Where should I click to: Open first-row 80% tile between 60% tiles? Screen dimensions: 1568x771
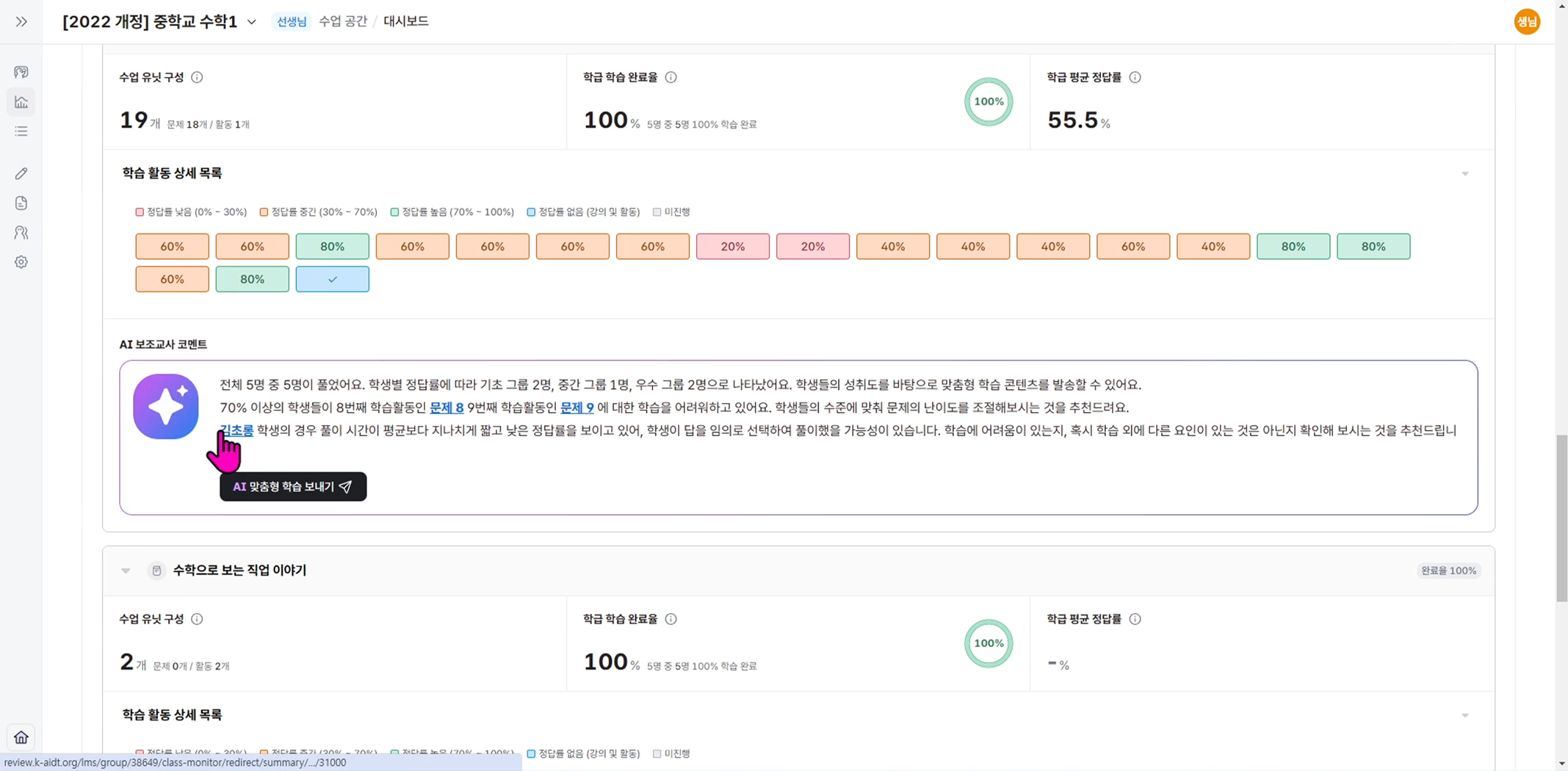click(333, 247)
